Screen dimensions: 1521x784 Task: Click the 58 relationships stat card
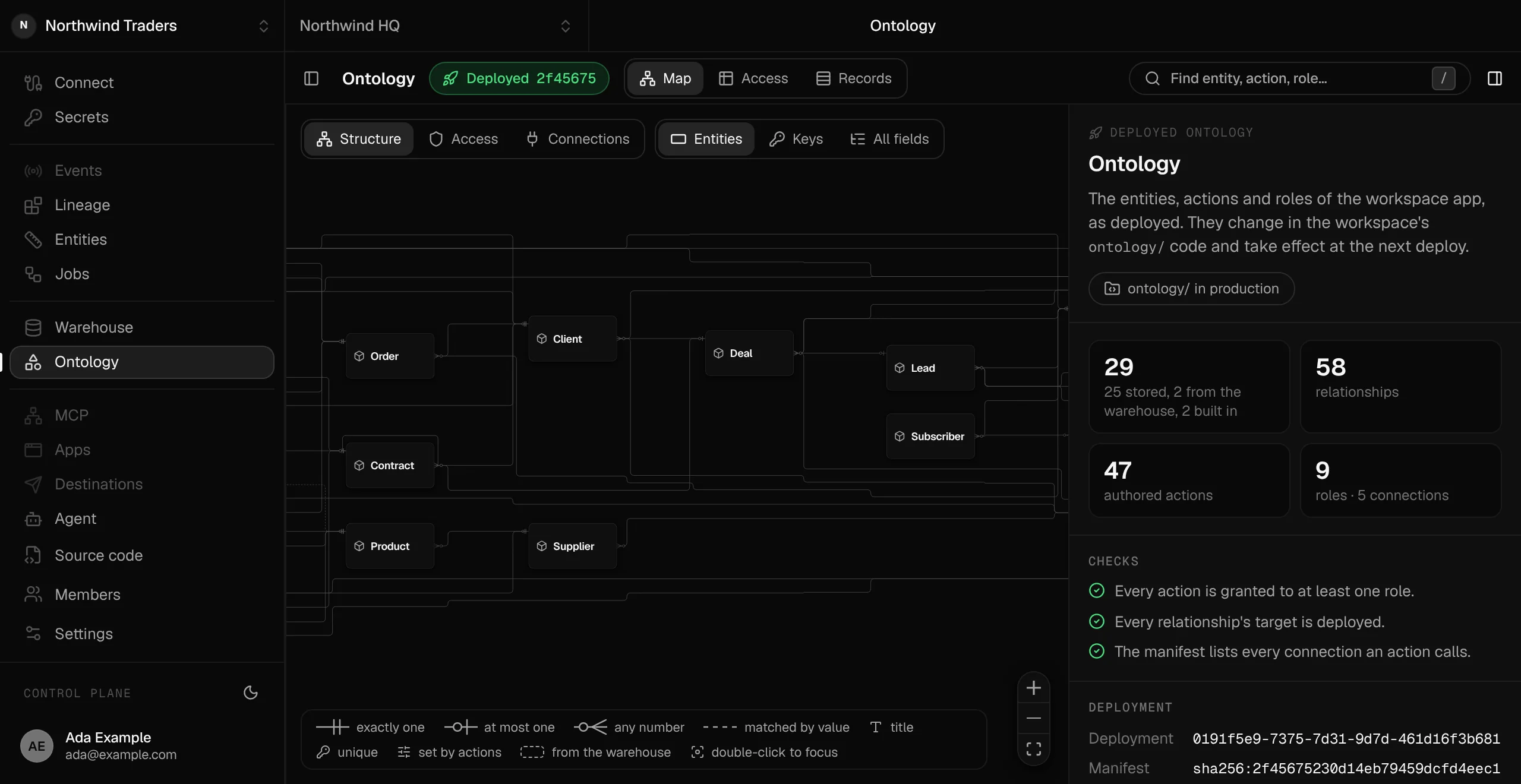pyautogui.click(x=1401, y=387)
